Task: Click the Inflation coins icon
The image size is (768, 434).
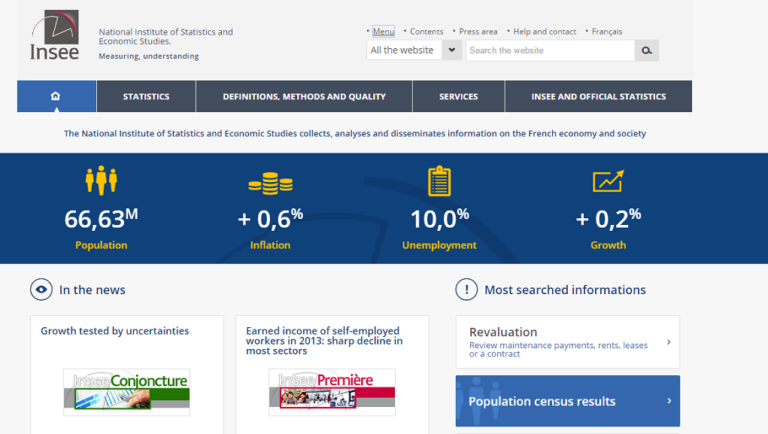Action: [x=270, y=184]
